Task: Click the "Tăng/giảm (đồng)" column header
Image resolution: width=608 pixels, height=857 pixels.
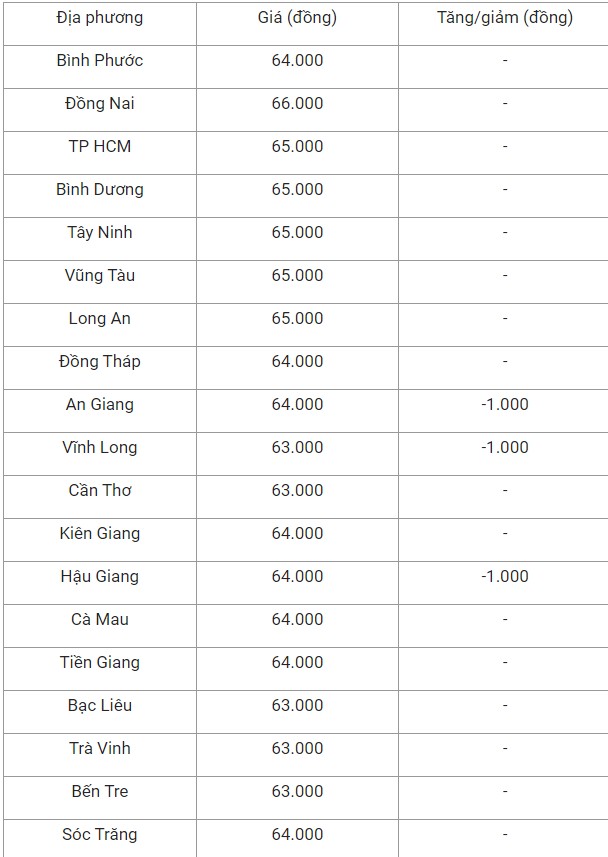Action: tap(505, 18)
